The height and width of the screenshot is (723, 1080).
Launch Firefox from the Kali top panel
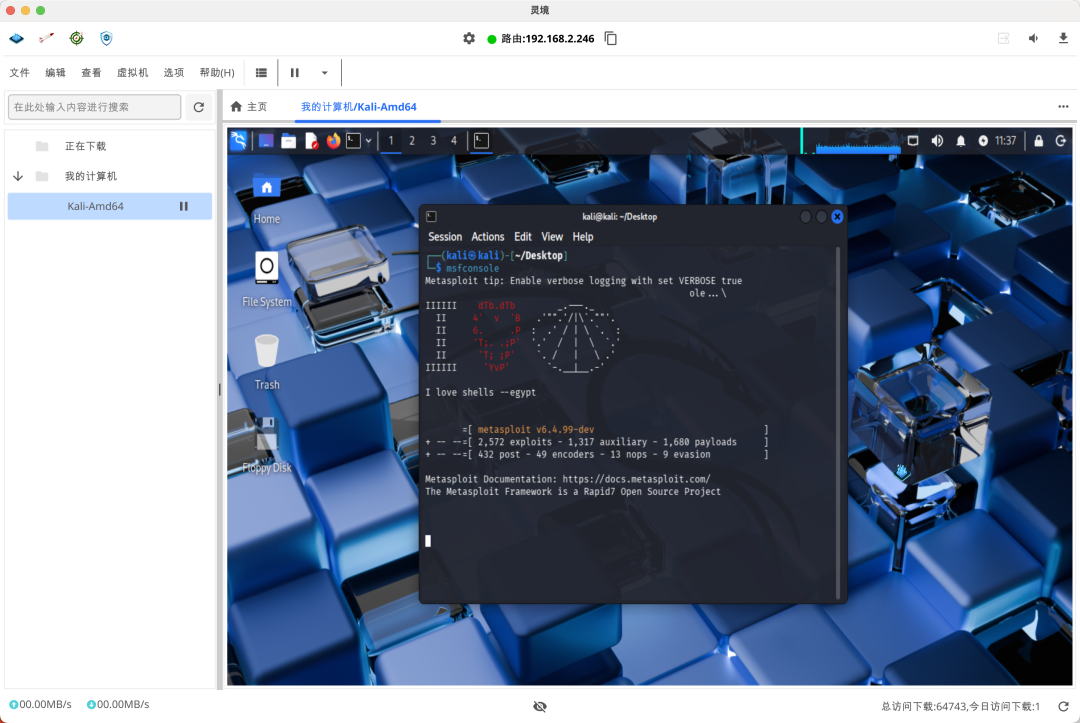click(x=333, y=141)
